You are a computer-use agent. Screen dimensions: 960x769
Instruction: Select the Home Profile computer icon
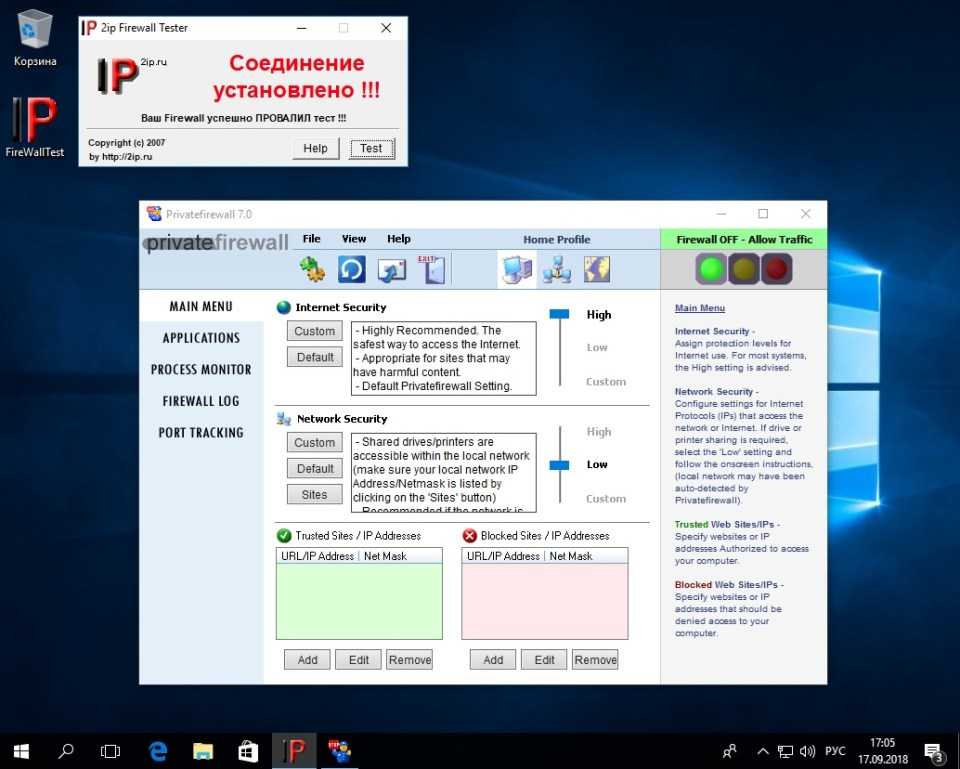517,269
